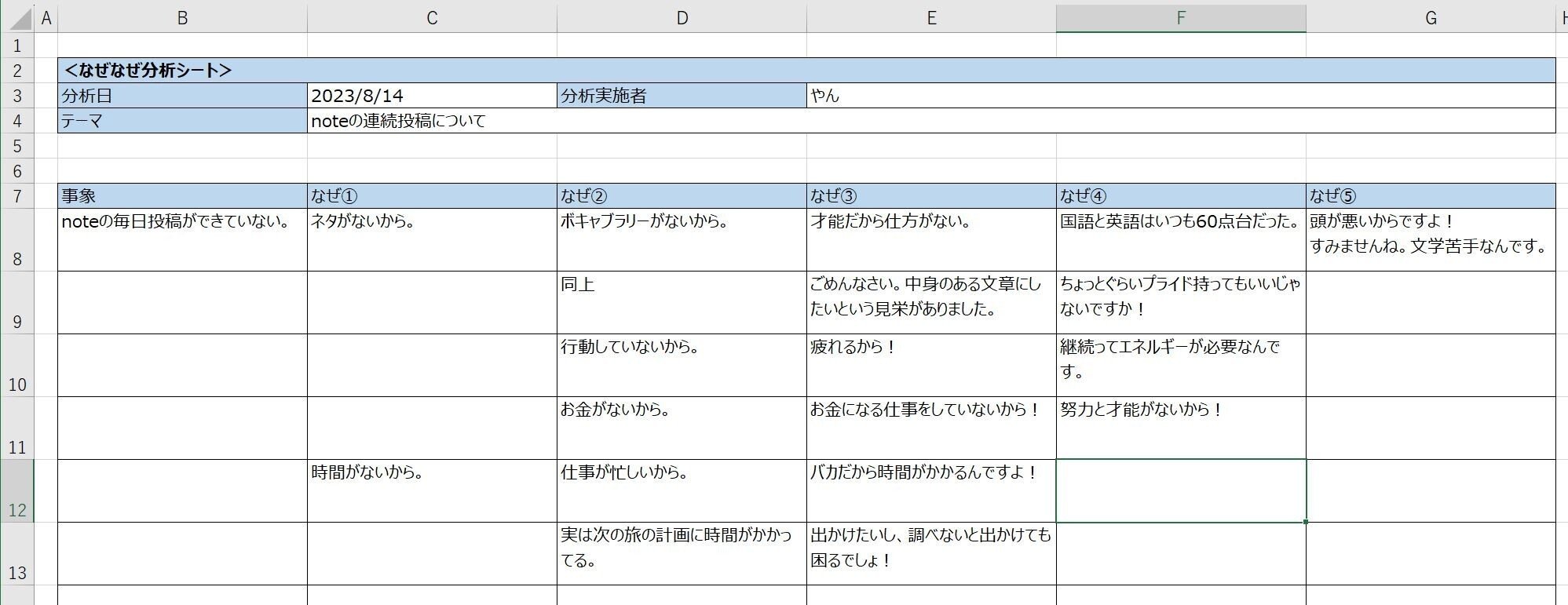Click the cell 時間がないから。

(432, 491)
